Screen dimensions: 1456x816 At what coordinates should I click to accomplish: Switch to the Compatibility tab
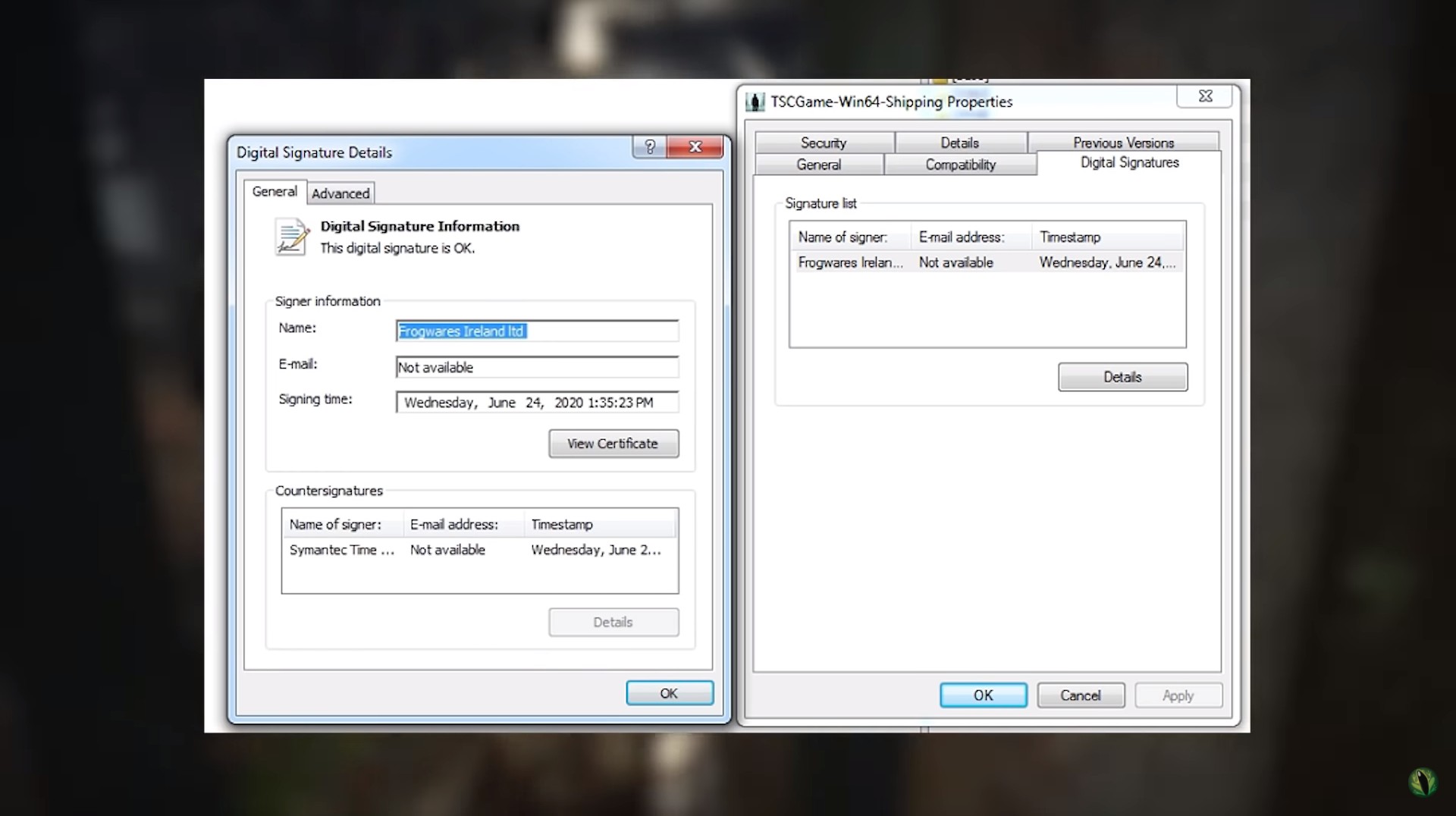pyautogui.click(x=960, y=165)
